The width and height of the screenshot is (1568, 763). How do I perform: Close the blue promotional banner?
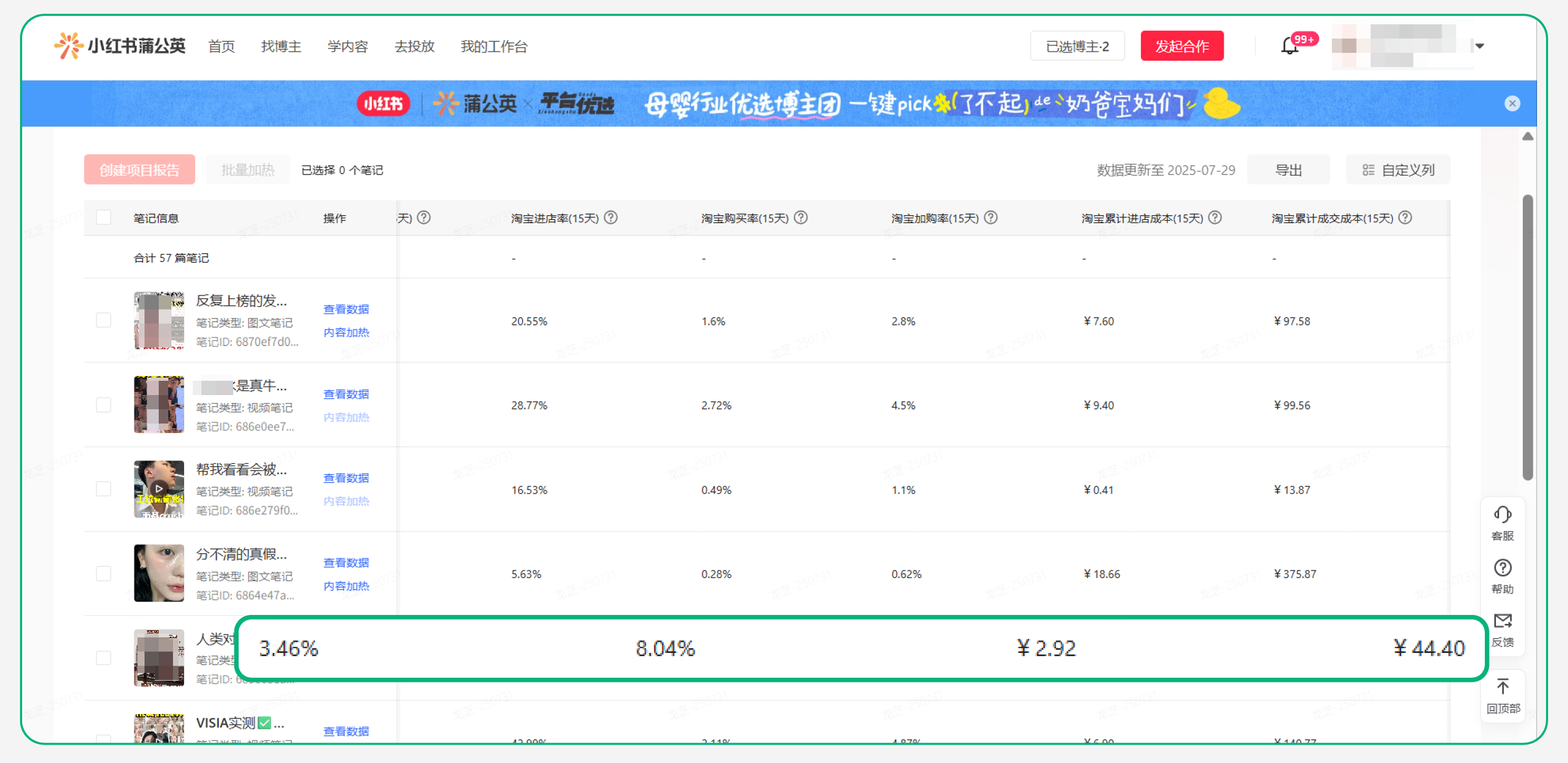tap(1512, 104)
